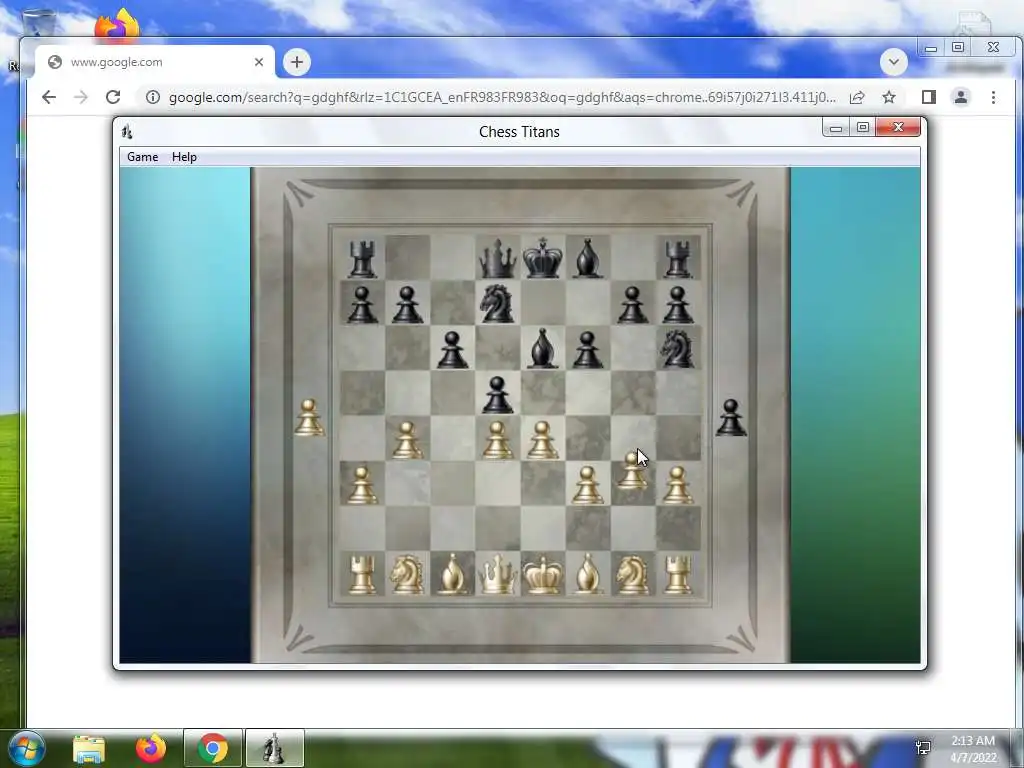
Task: Launch Firefox from the taskbar
Action: pos(151,748)
